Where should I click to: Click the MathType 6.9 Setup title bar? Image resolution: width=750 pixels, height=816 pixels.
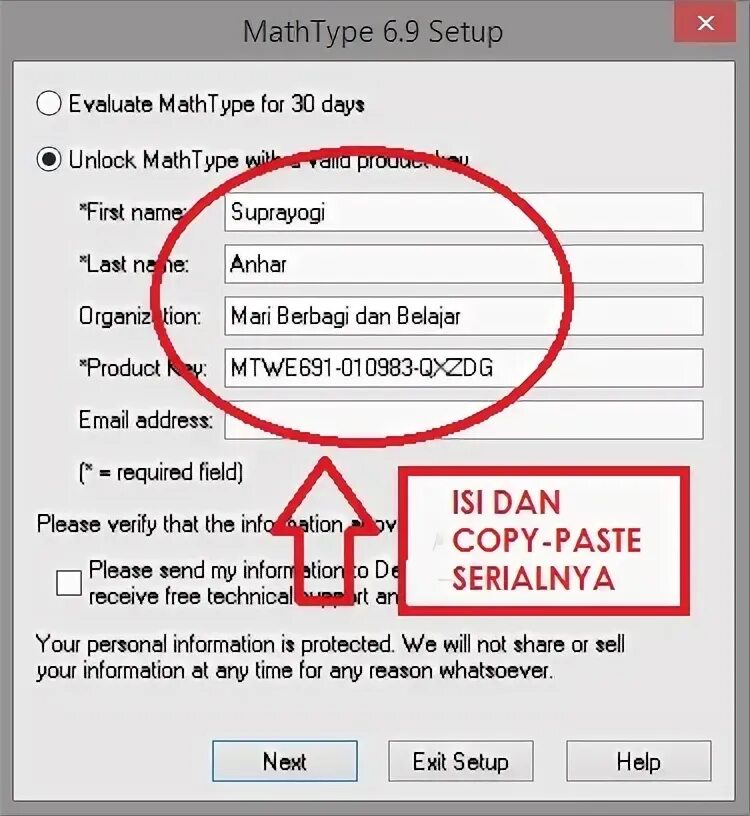373,31
